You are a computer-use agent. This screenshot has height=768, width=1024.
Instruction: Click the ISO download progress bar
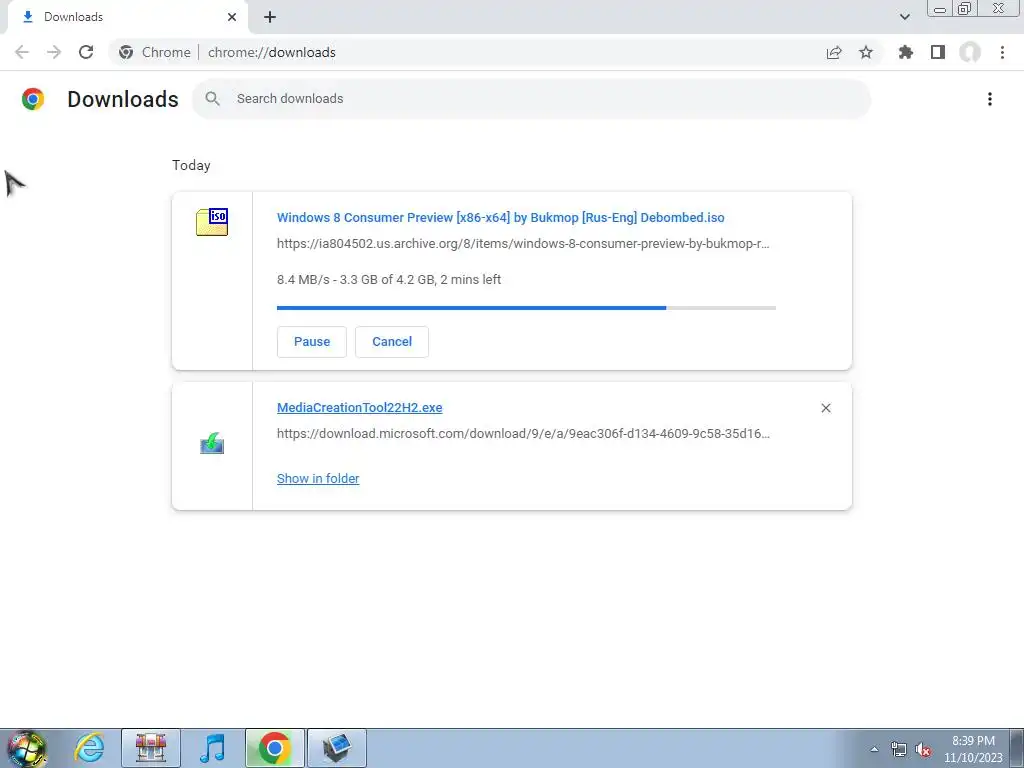(x=526, y=308)
